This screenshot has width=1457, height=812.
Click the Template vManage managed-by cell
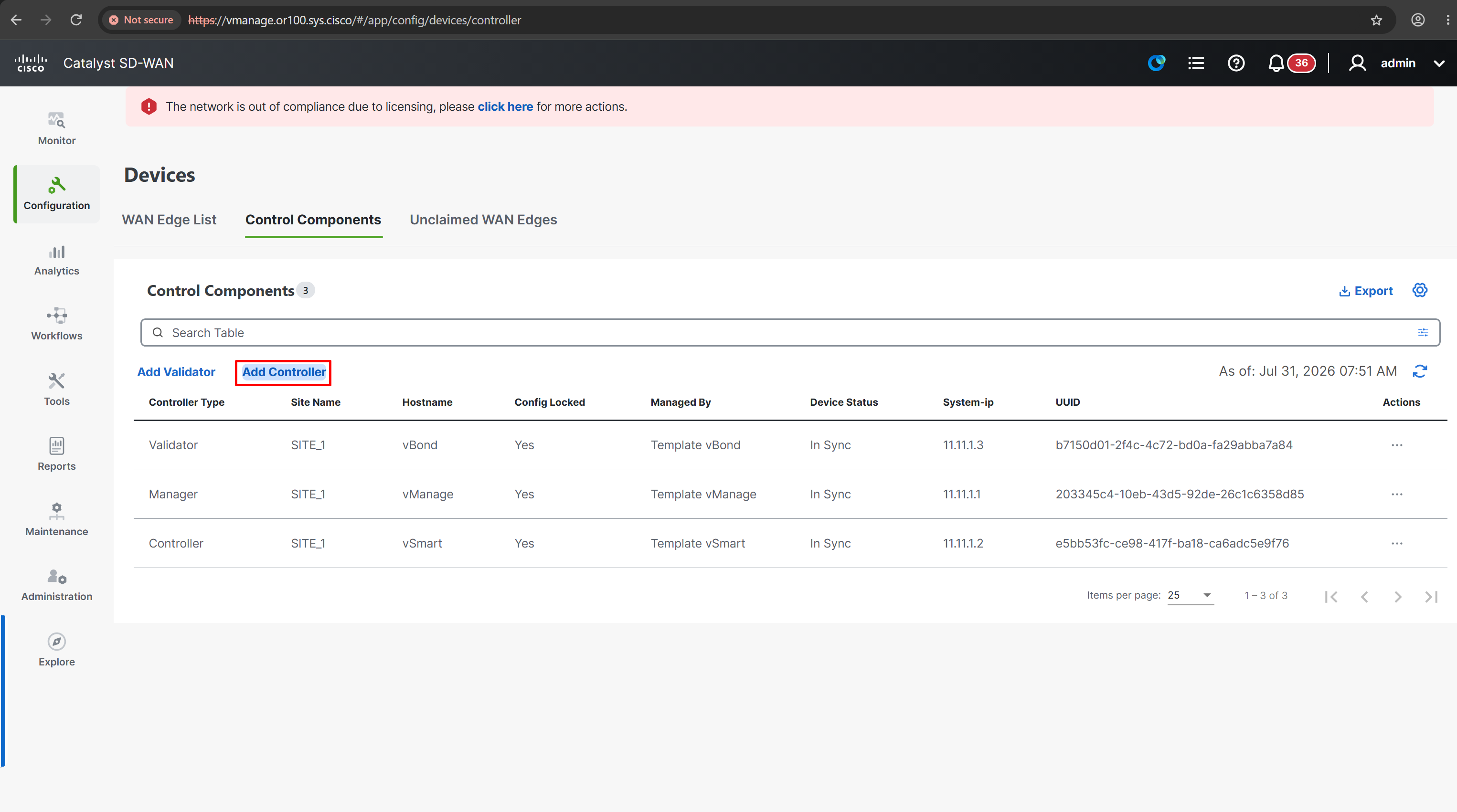(703, 494)
